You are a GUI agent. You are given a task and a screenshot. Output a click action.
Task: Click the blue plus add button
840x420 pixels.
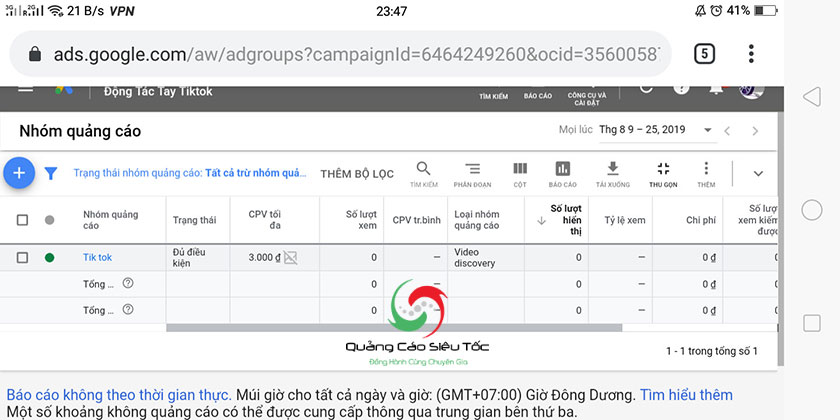(x=19, y=173)
